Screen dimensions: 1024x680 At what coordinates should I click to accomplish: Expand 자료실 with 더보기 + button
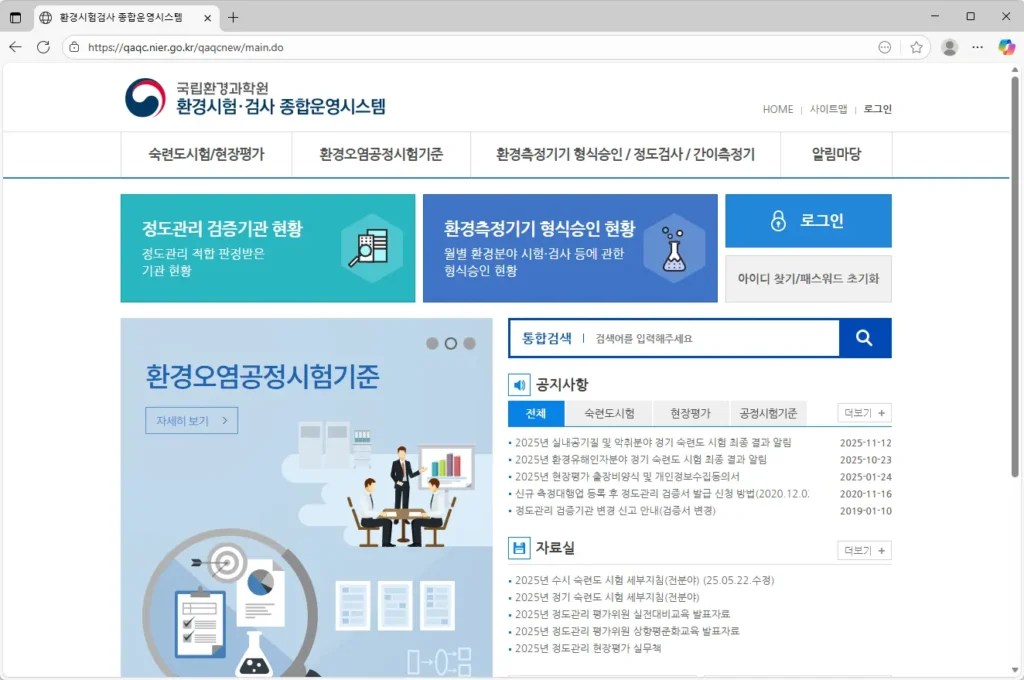coord(864,551)
